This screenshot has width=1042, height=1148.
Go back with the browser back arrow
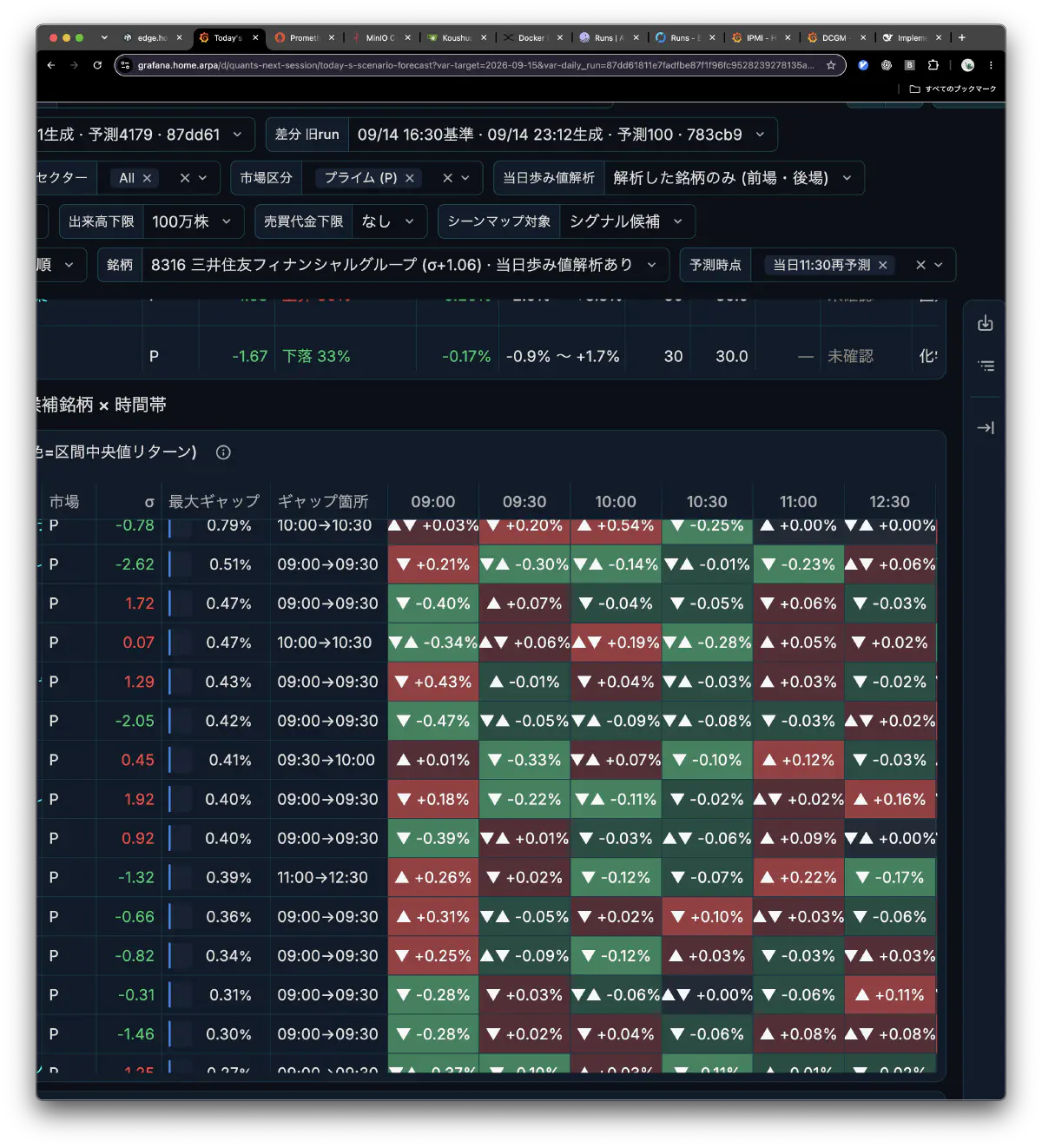pos(51,65)
